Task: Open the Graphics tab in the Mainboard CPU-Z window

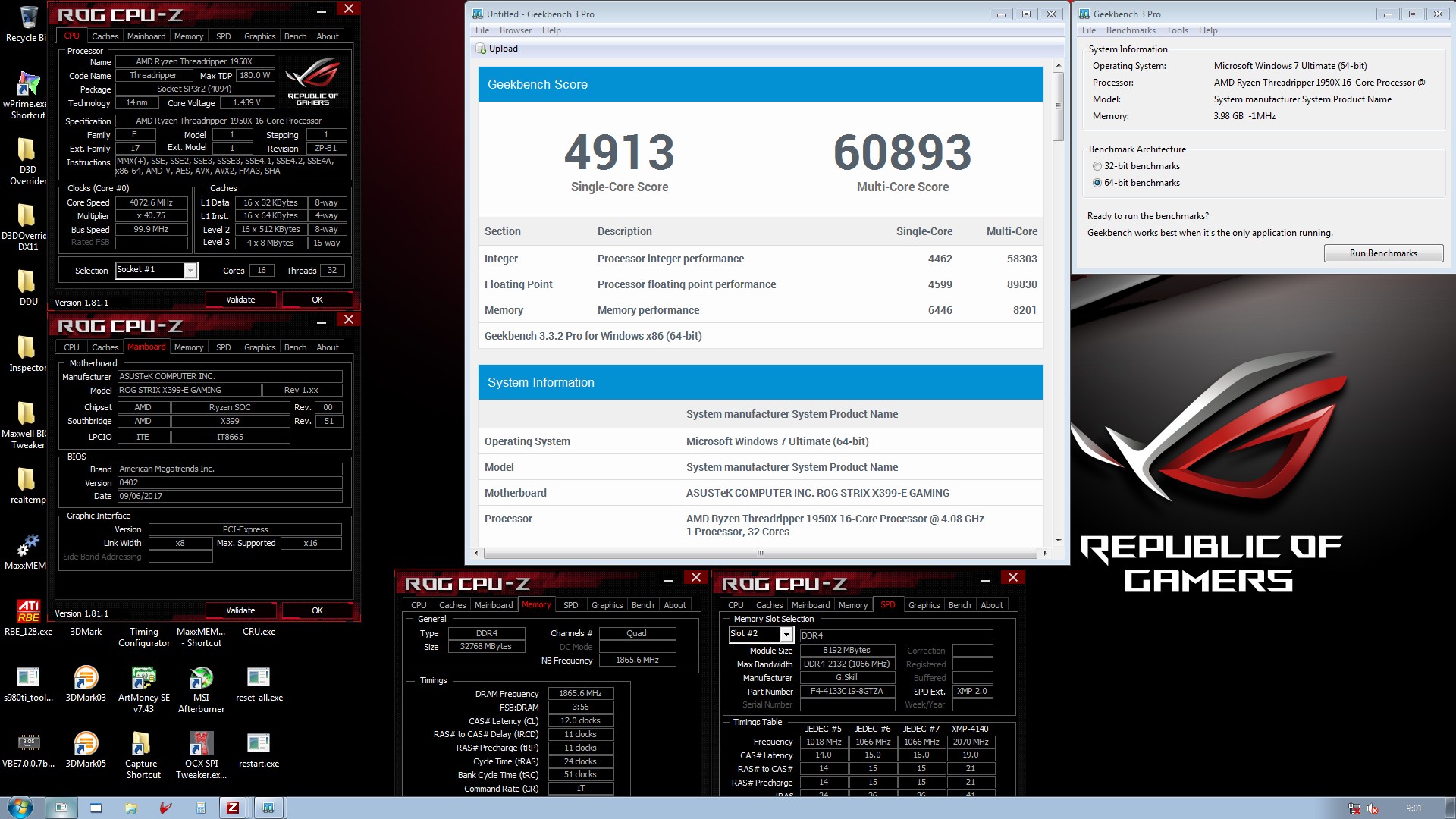Action: (259, 347)
